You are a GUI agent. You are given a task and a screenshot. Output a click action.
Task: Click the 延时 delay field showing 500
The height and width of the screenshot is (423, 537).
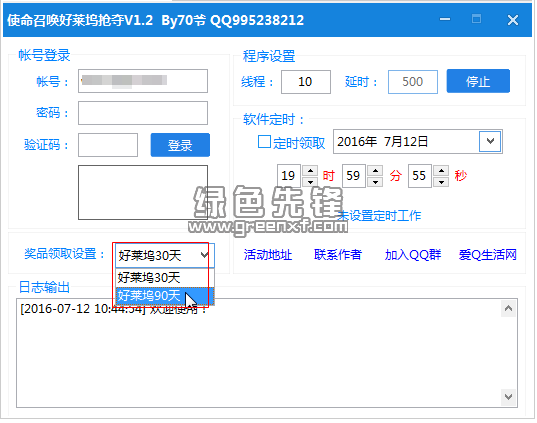(413, 82)
